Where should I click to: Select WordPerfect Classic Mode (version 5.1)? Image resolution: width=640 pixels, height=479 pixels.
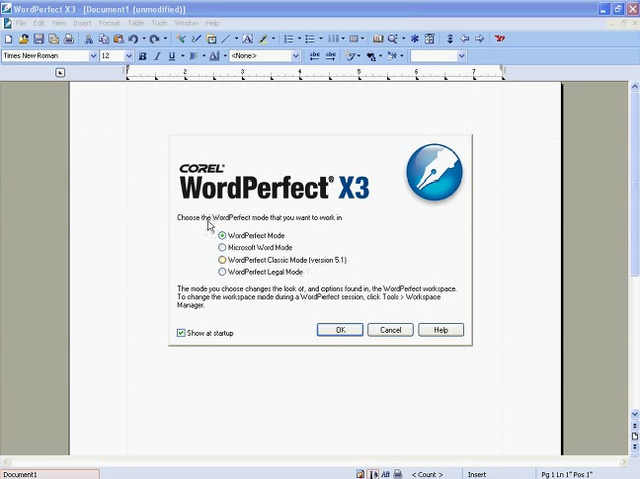coord(222,259)
